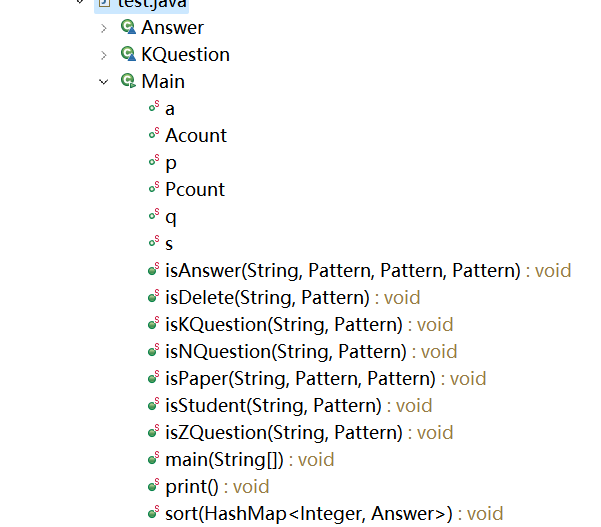Click the static field icon beside Pcount
The height and width of the screenshot is (527, 601).
coord(154,187)
